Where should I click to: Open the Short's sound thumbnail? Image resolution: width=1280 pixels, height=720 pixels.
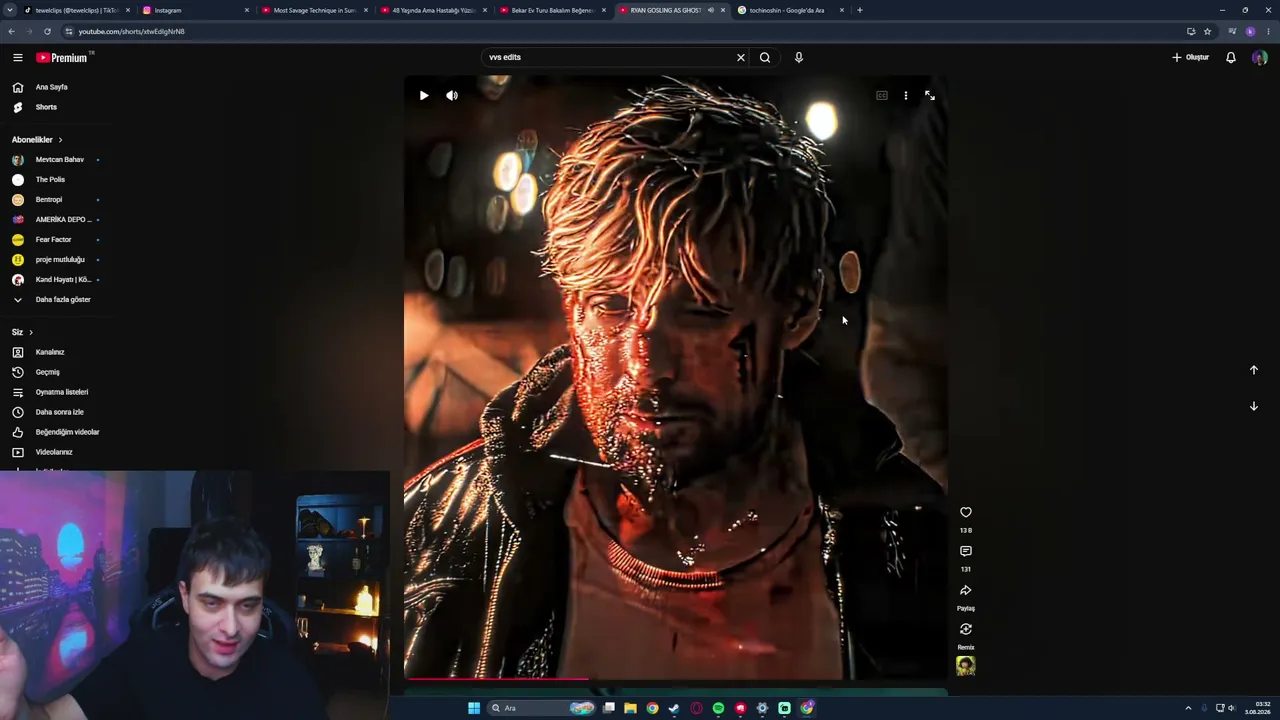966,666
